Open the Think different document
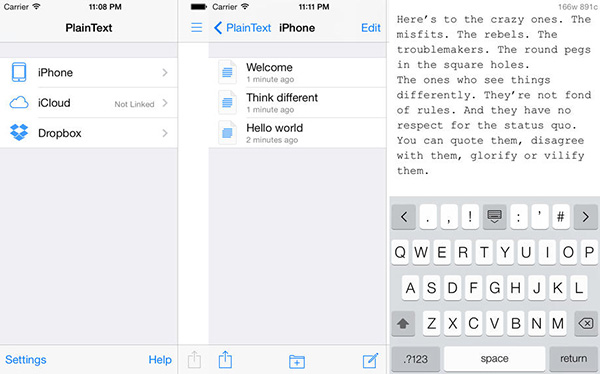This screenshot has width=600, height=374. [297, 103]
